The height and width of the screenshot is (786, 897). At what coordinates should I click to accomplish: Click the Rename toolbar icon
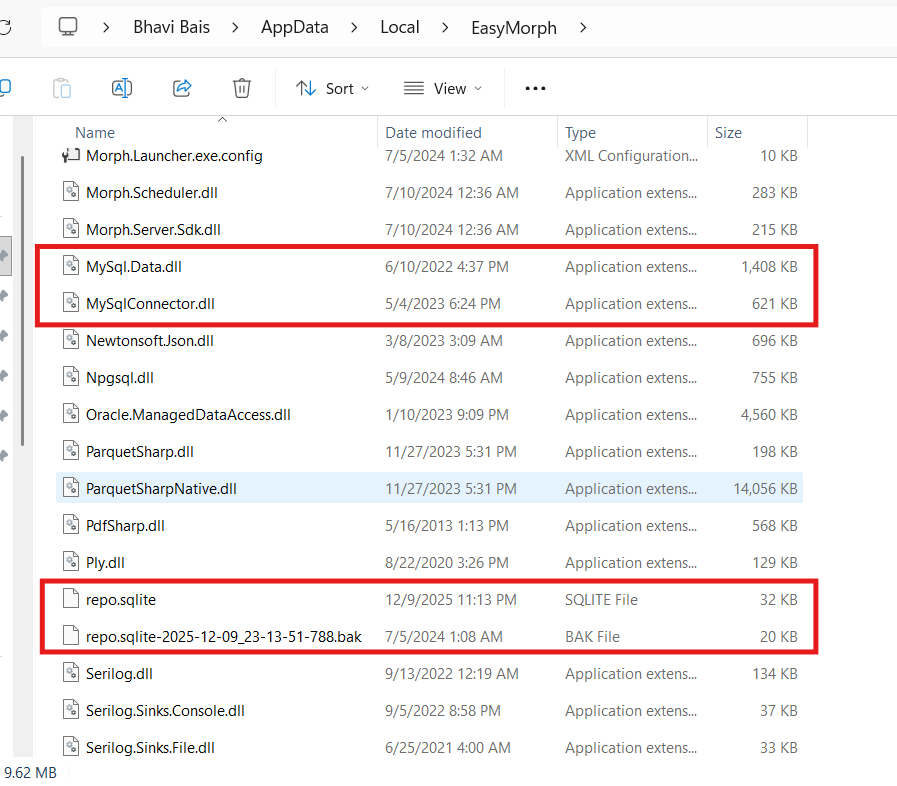[x=122, y=88]
